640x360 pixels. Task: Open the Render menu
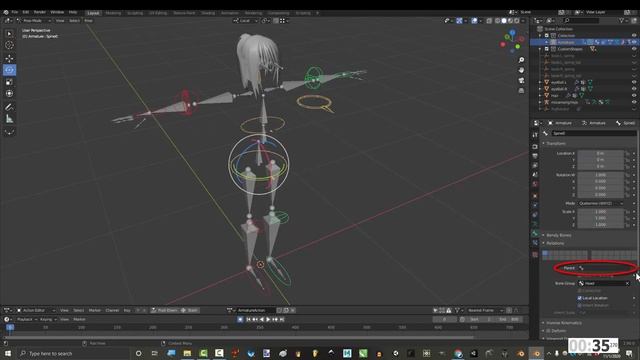pyautogui.click(x=40, y=12)
